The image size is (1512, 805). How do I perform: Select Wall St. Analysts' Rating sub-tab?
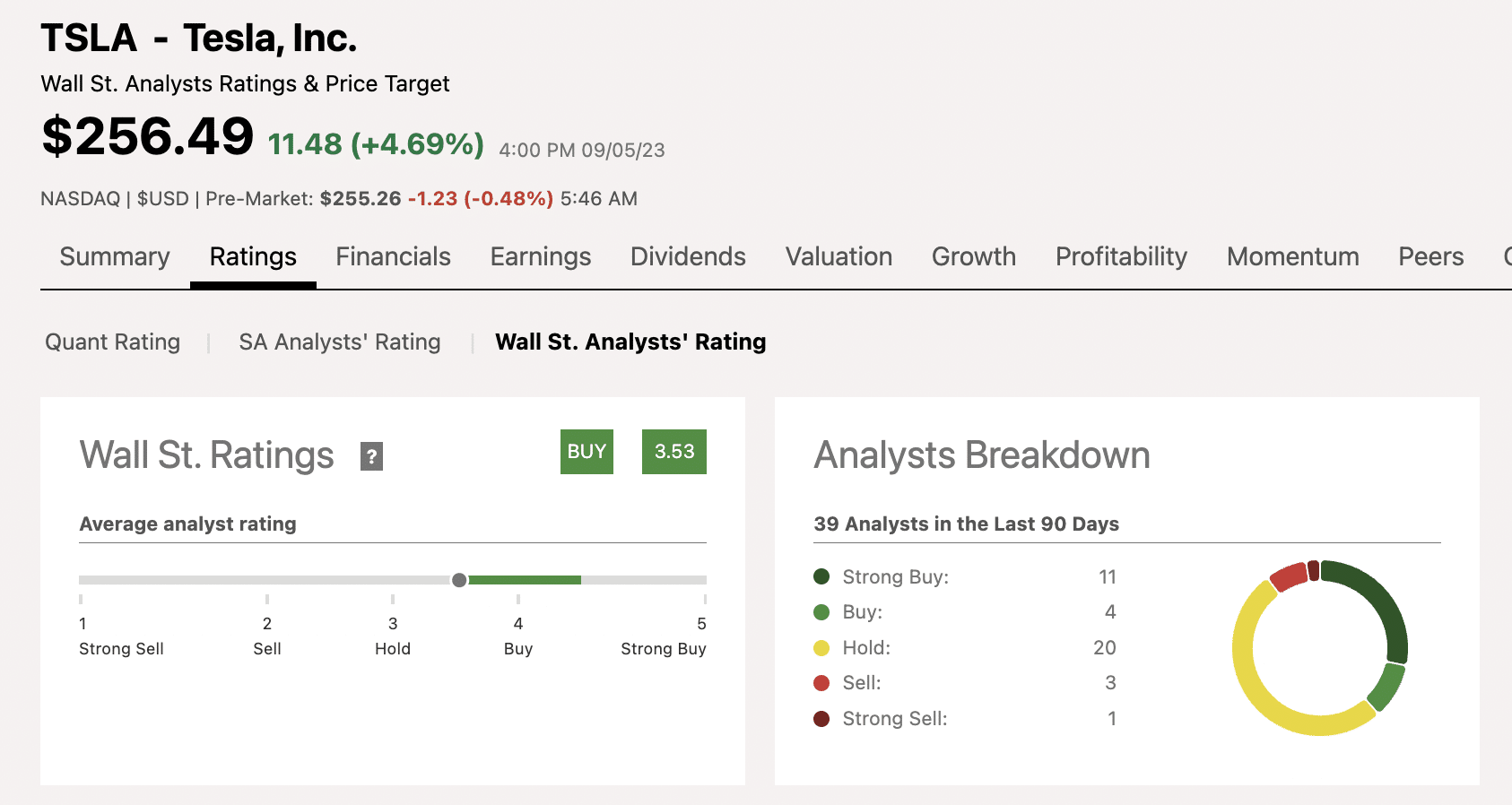coord(630,342)
